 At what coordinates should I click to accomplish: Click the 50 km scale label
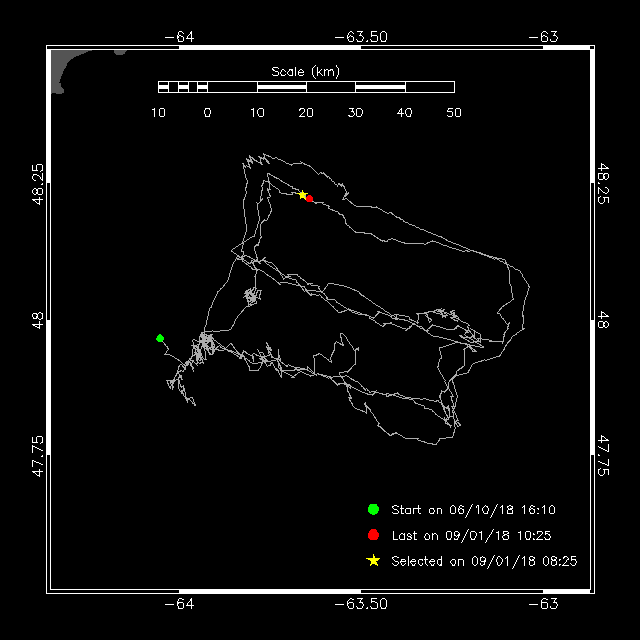(x=454, y=113)
